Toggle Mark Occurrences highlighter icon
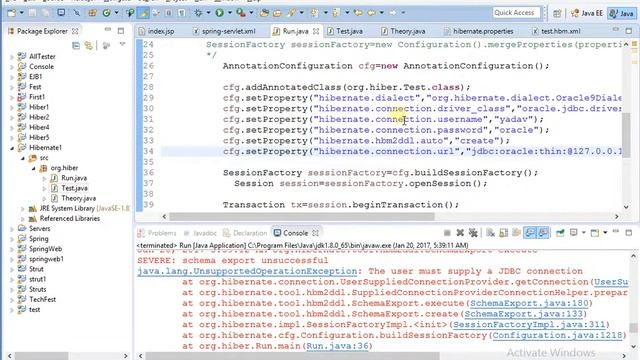This screenshot has width=640, height=360. click(143, 13)
